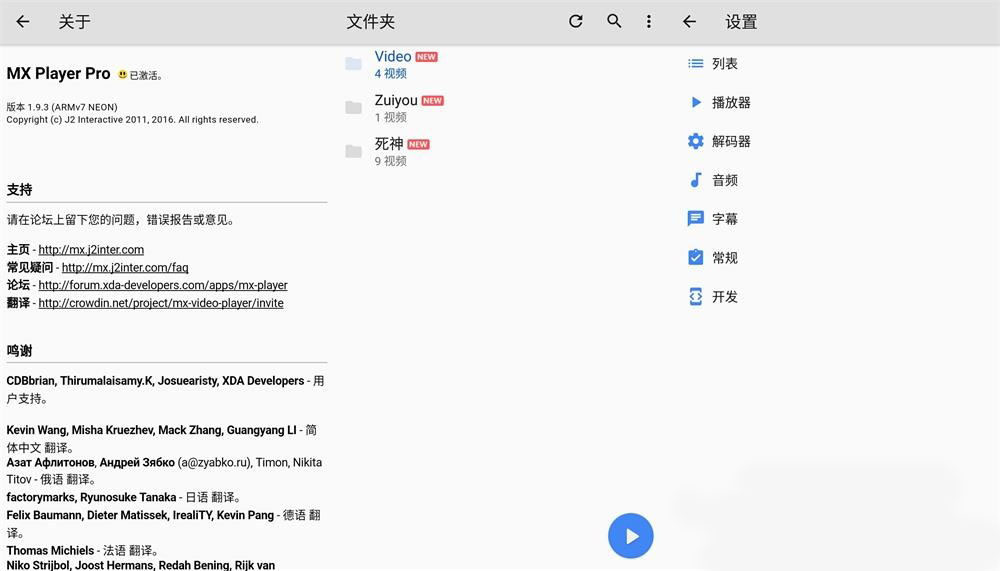Open search in 文件夹 toolbar

tap(614, 22)
